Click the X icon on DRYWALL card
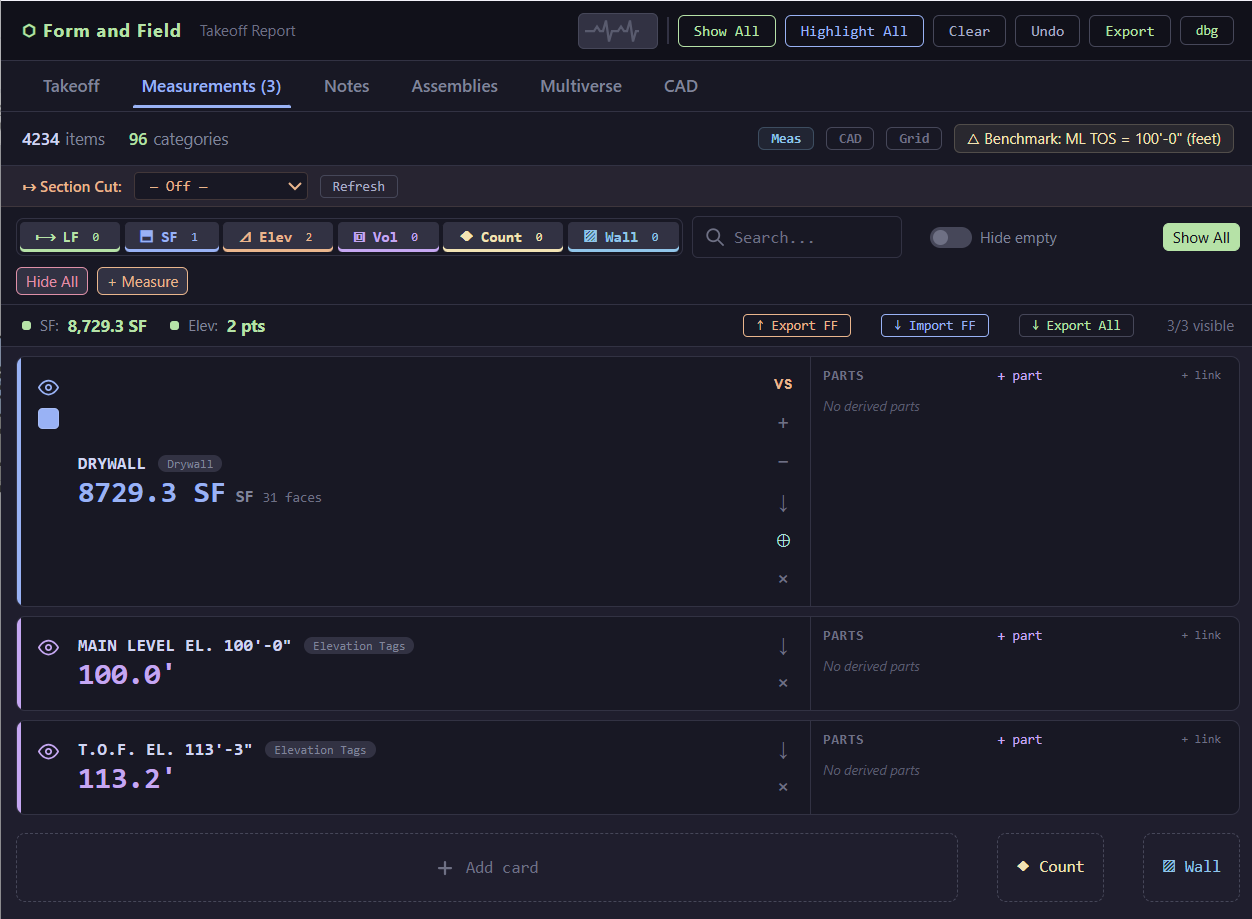Image resolution: width=1252 pixels, height=919 pixels. pyautogui.click(x=783, y=579)
